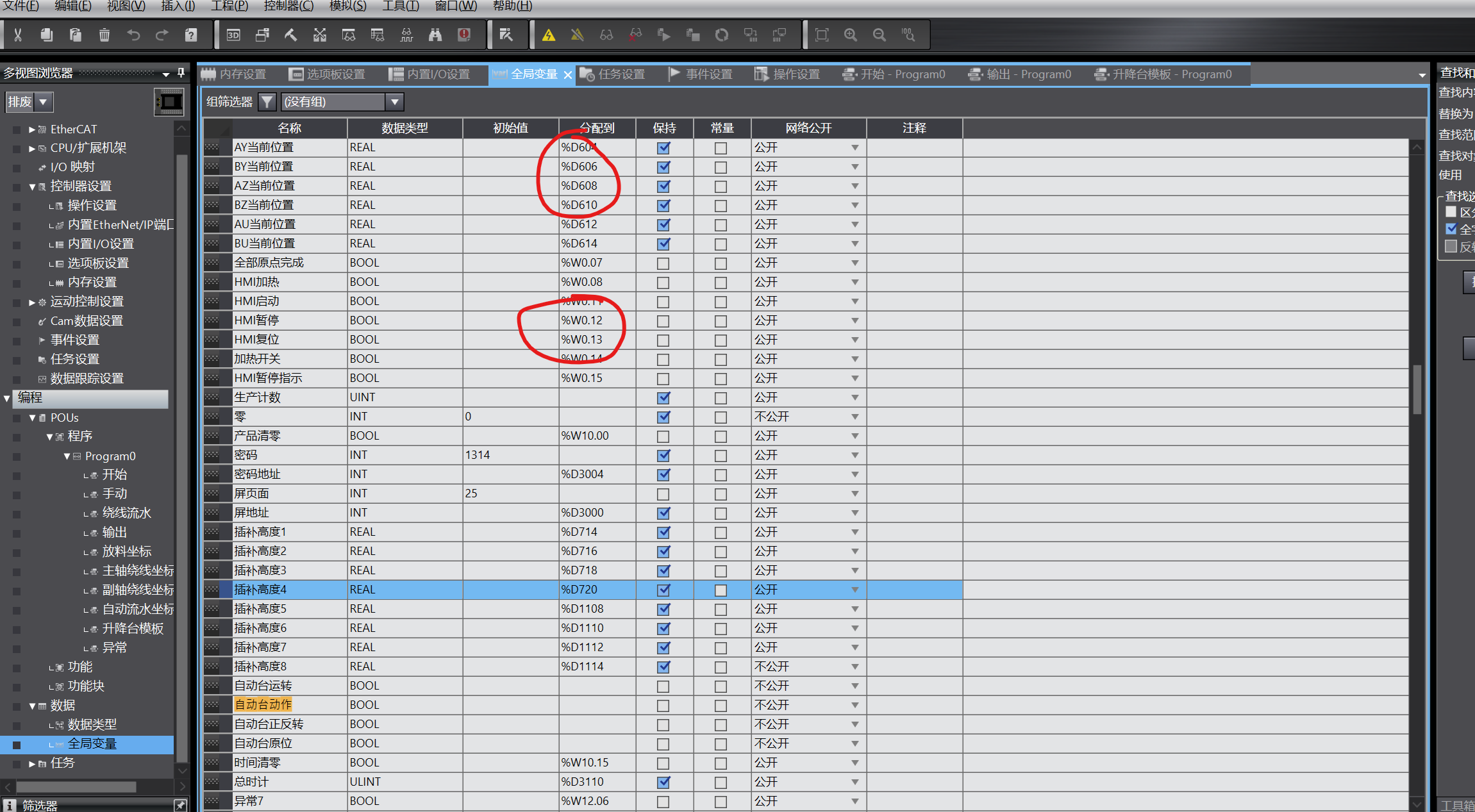This screenshot has height=812, width=1475.
Task: Check the 常量 checkbox for 密码 row
Action: [721, 456]
